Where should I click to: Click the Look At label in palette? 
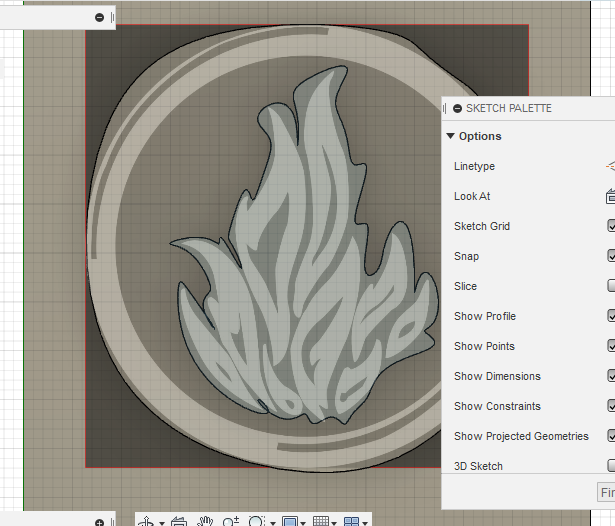[472, 196]
